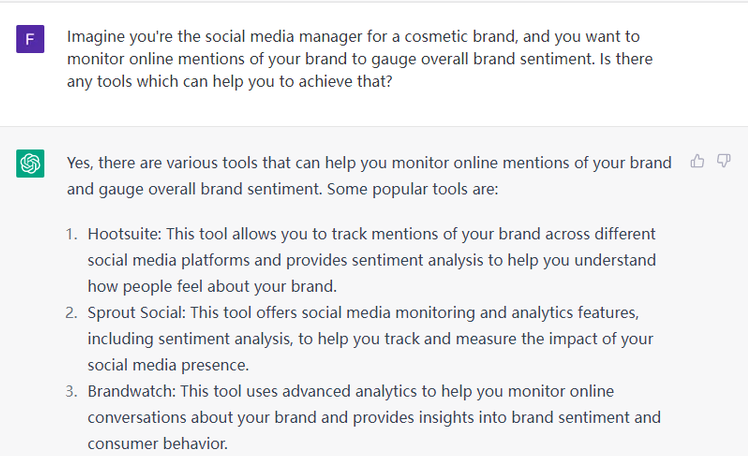Click the purple user avatar labeled F
The image size is (748, 456).
pyautogui.click(x=30, y=40)
